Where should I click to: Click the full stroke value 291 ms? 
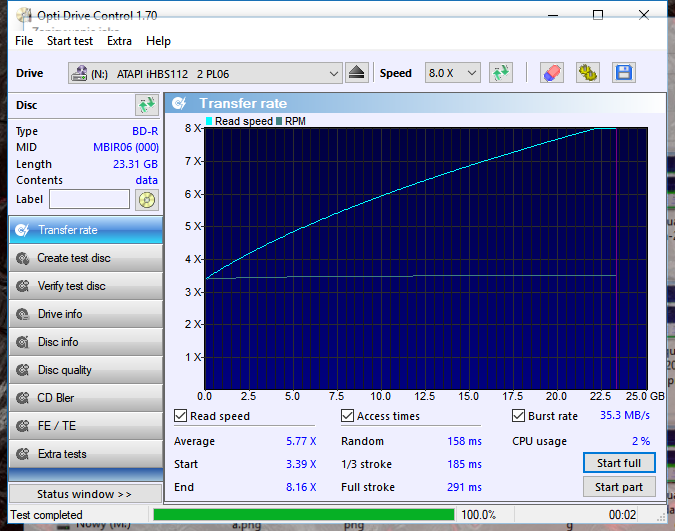coord(464,487)
